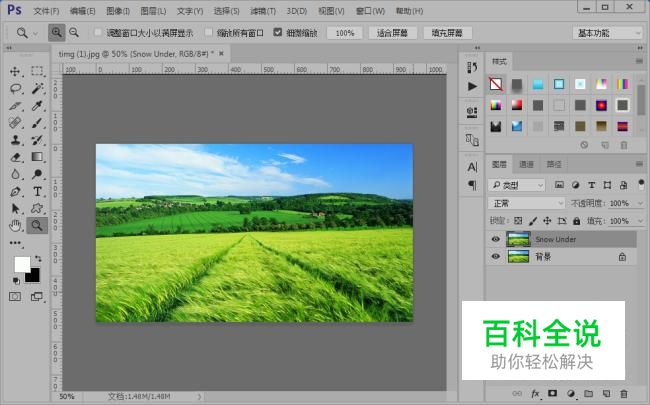Image resolution: width=650 pixels, height=405 pixels.
Task: Enable the 缩放所有窗口 checkbox
Action: [207, 33]
